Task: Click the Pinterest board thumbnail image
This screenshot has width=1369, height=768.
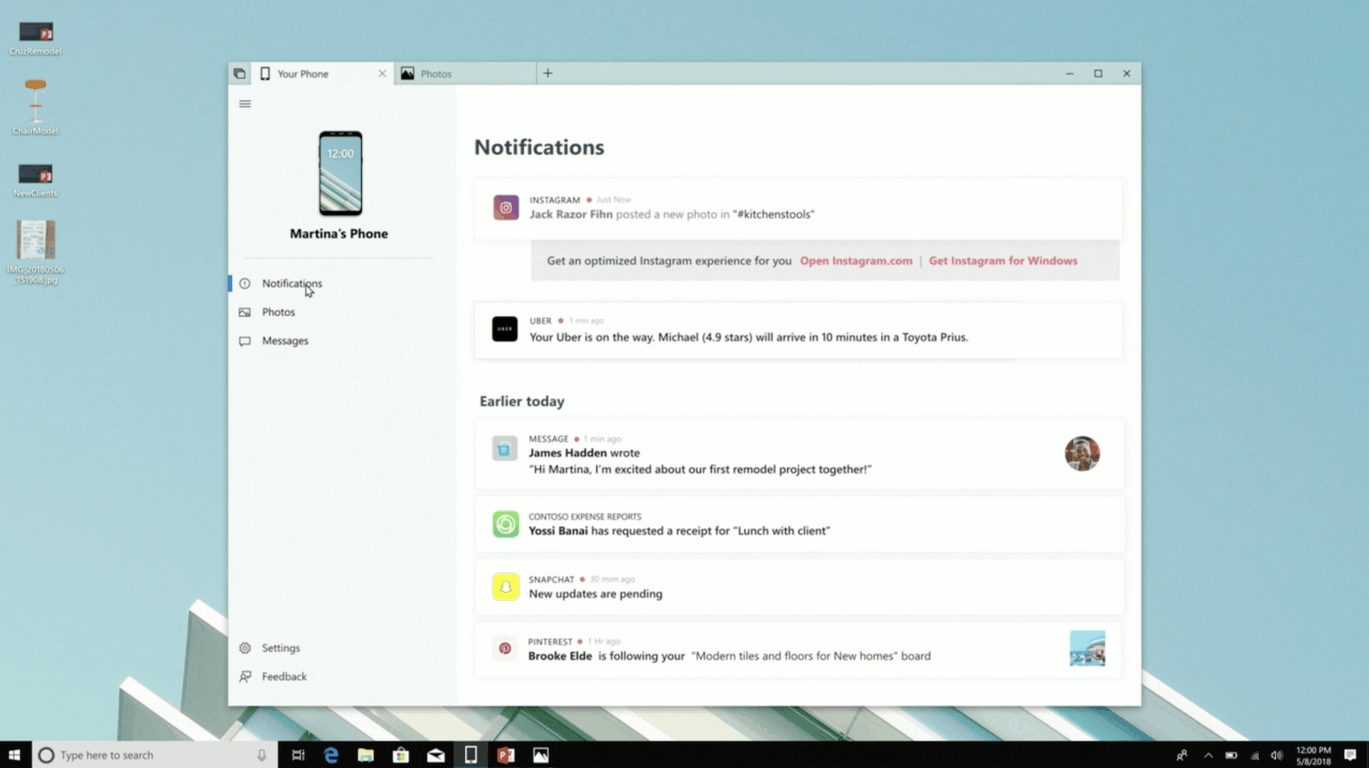Action: pos(1087,648)
